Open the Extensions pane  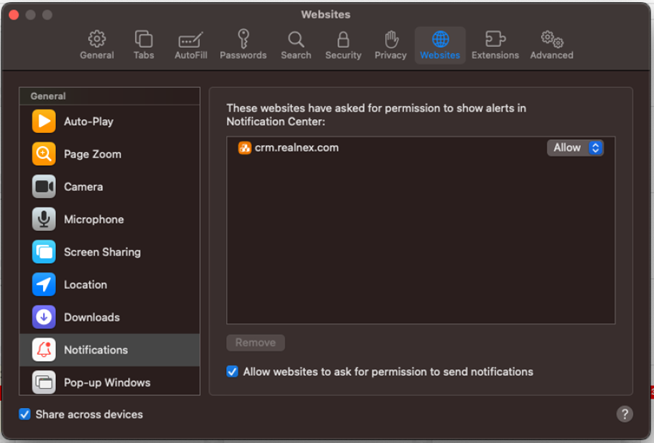coord(495,45)
